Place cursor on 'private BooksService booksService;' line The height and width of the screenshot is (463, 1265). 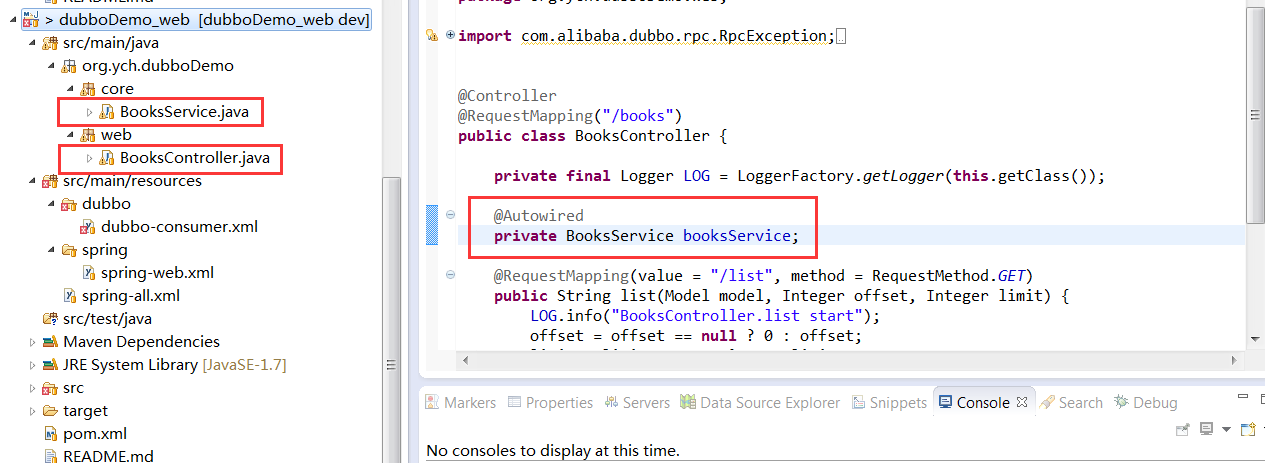(x=646, y=236)
